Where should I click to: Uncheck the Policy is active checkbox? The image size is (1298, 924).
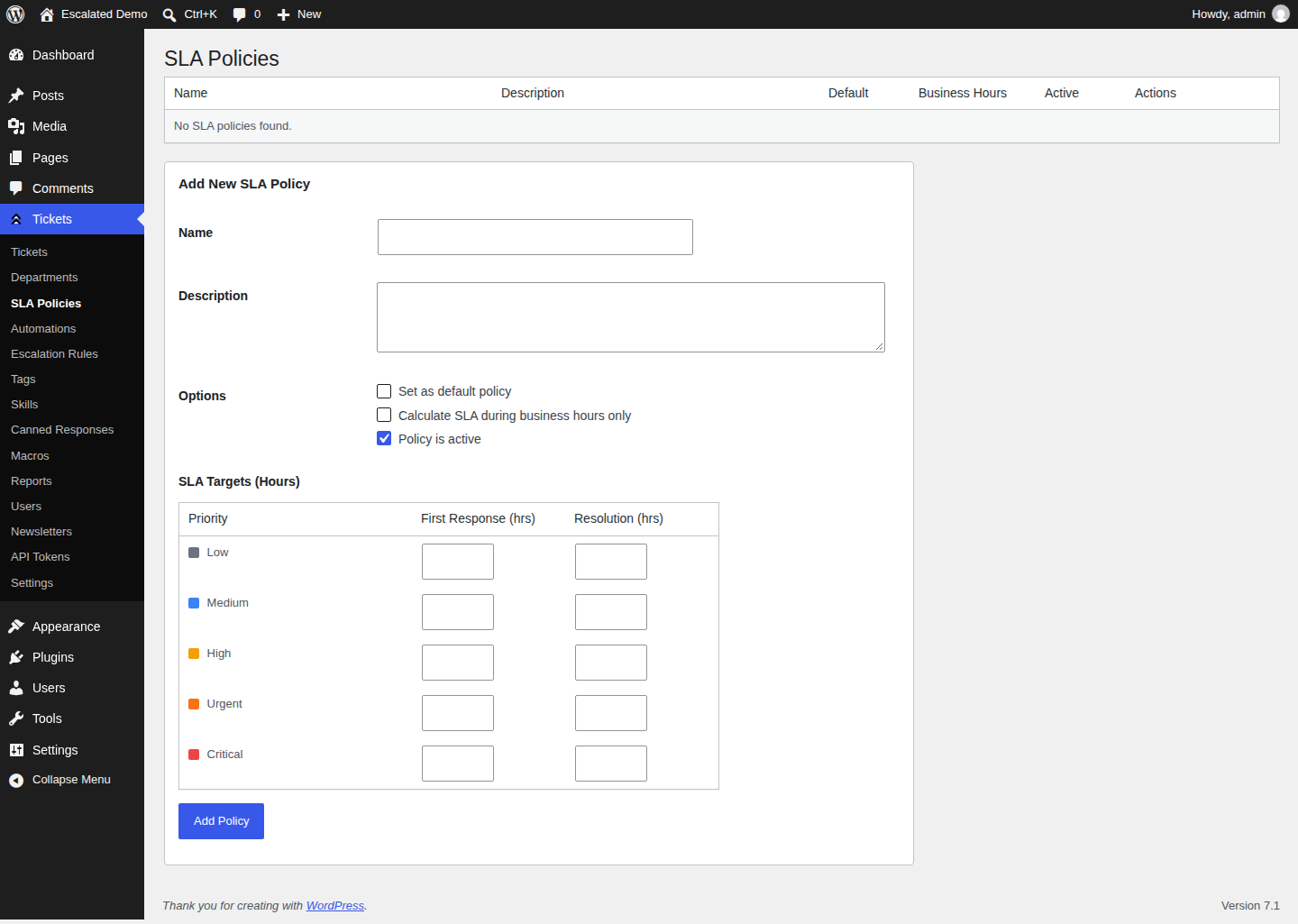tap(384, 438)
